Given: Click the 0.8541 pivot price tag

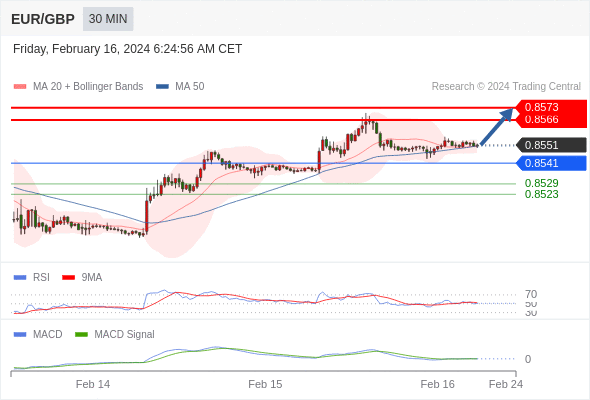Looking at the screenshot, I should 551,163.
